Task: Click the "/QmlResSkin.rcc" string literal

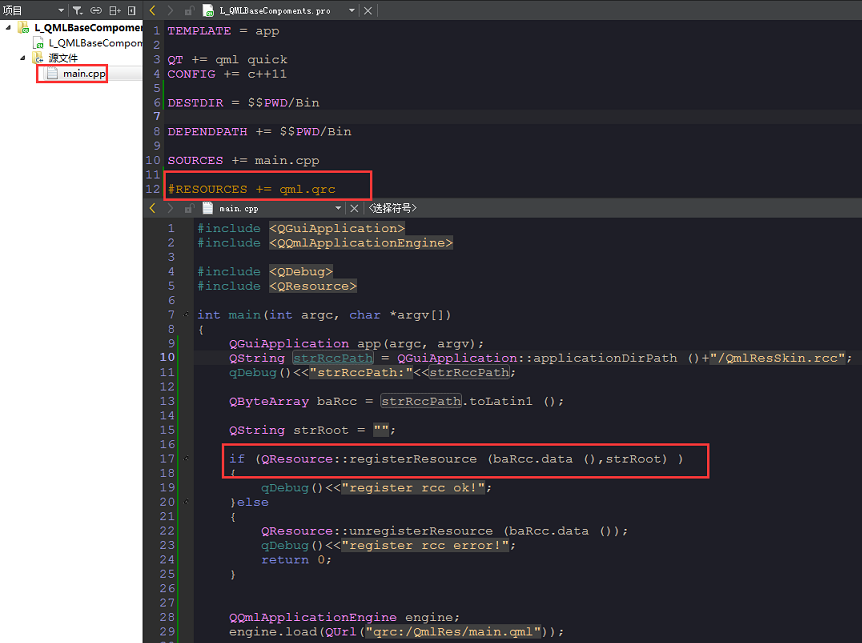Action: pyautogui.click(x=777, y=358)
